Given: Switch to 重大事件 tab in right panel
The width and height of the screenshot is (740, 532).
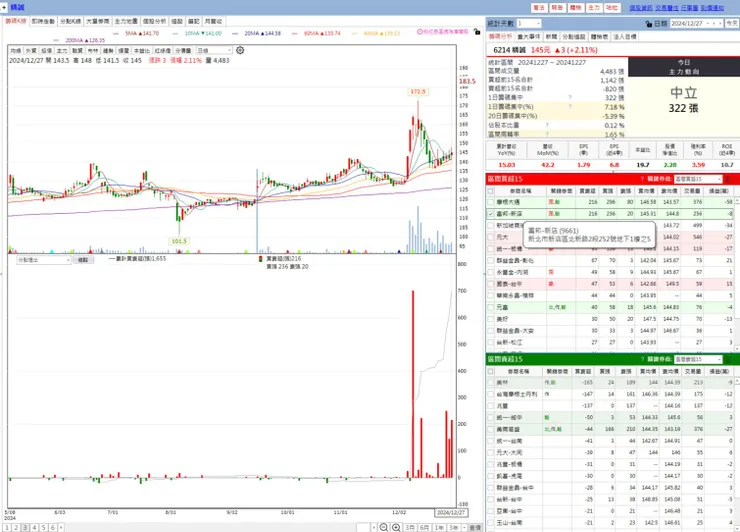Looking at the screenshot, I should point(529,36).
